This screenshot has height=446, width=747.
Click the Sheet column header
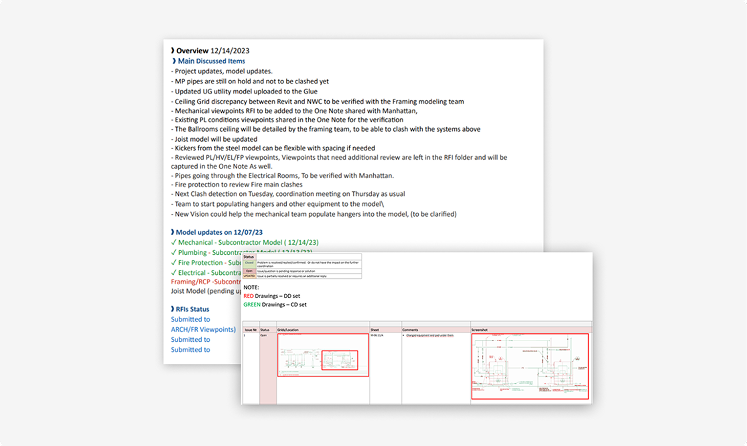point(375,328)
